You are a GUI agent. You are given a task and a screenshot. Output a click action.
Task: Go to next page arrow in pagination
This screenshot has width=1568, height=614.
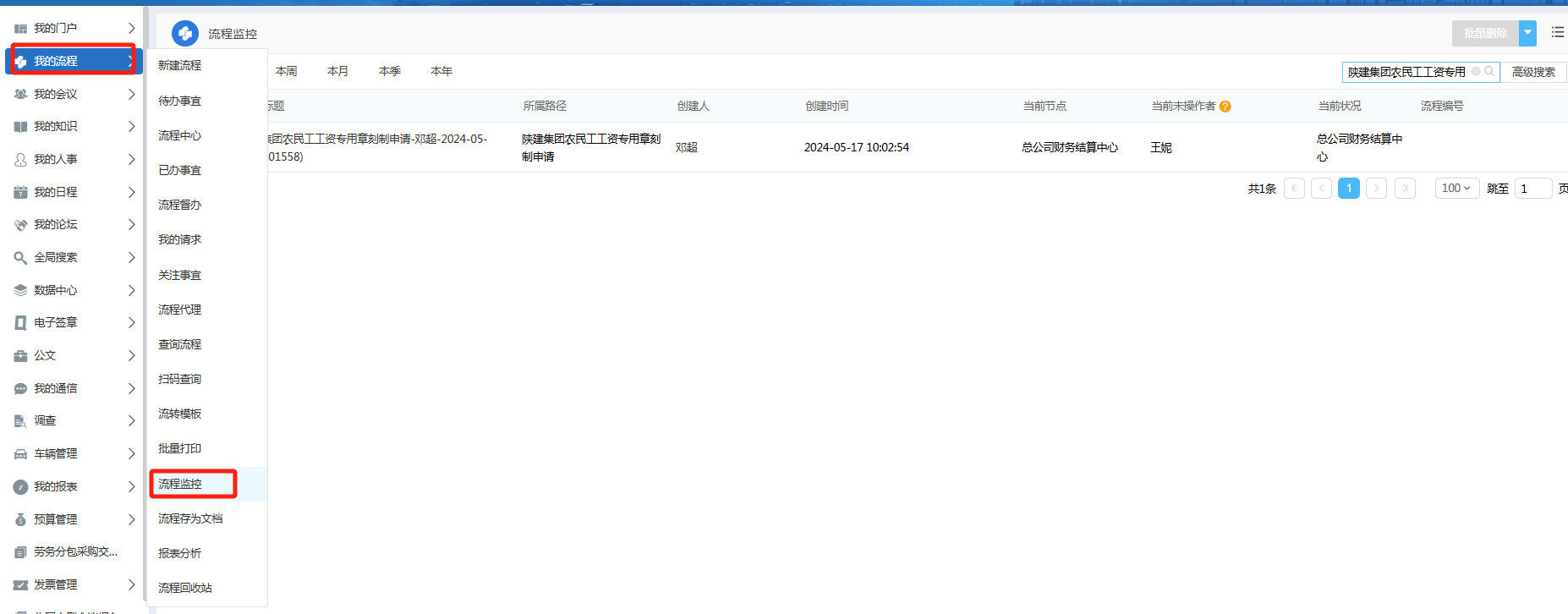pos(1377,189)
